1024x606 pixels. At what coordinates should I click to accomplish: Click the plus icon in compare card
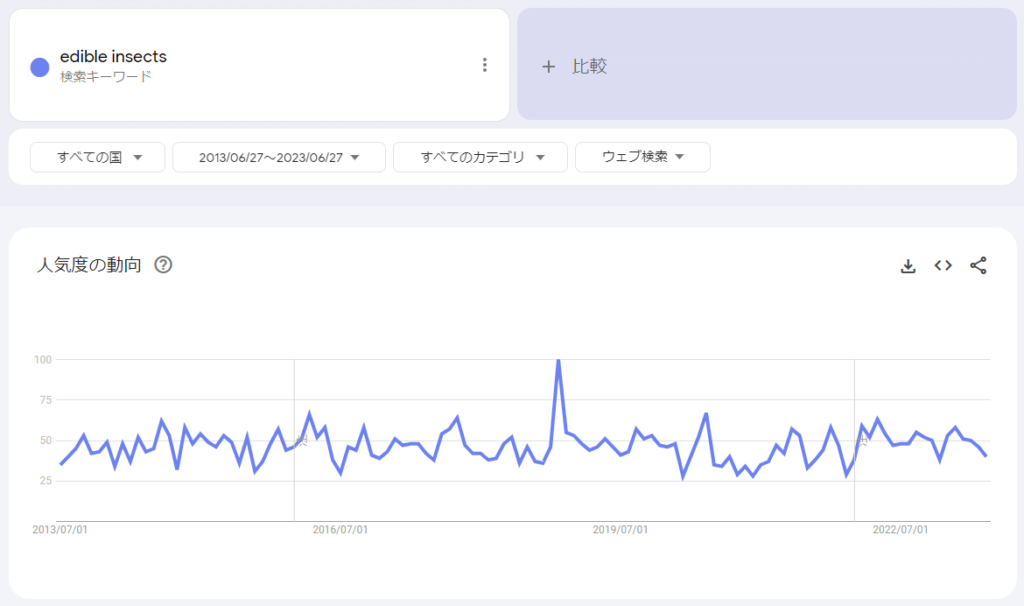pyautogui.click(x=548, y=67)
